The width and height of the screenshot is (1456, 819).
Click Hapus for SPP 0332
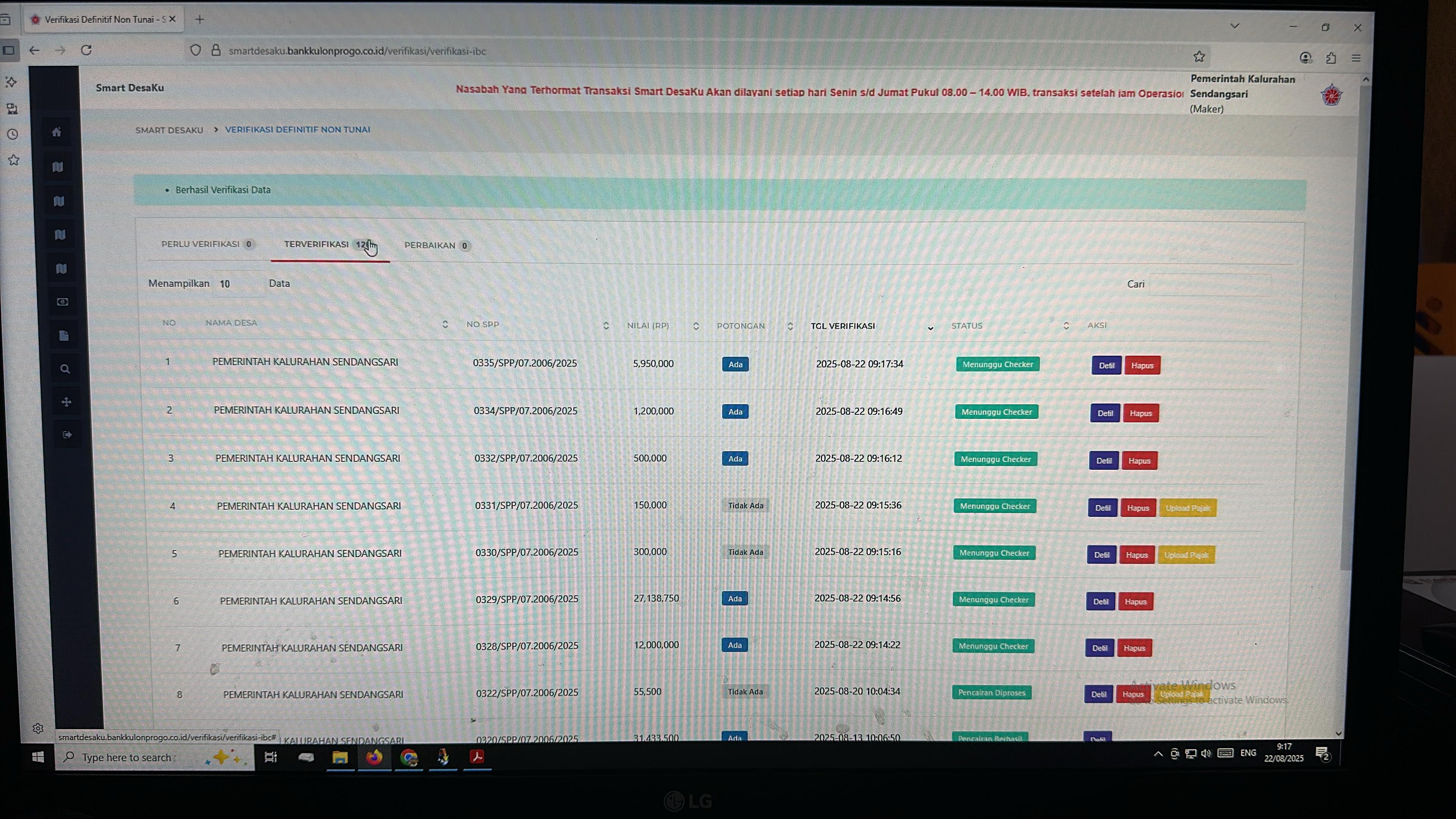[1139, 461]
